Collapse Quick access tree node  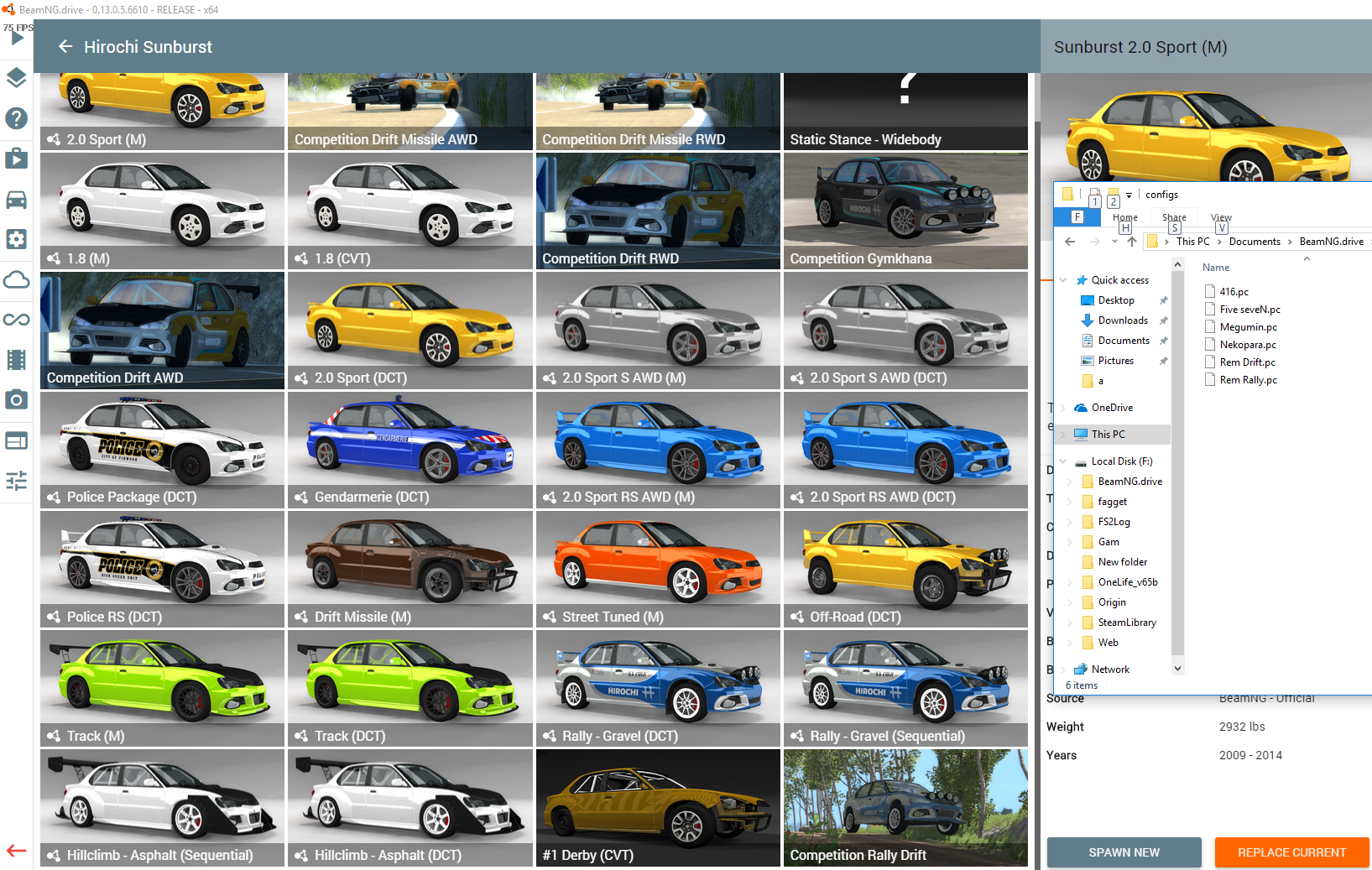tap(1063, 280)
